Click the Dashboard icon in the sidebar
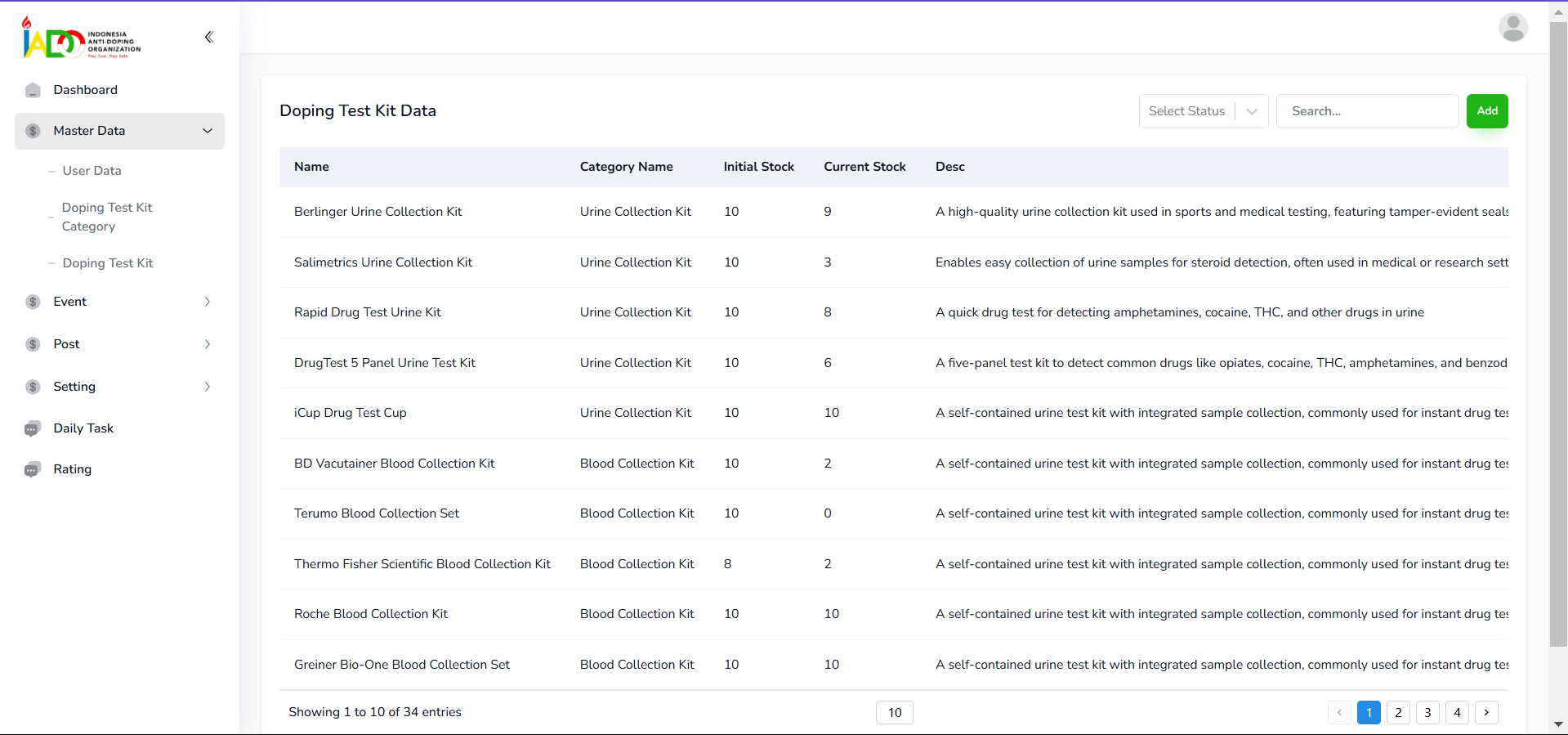Viewport: 1568px width, 735px height. (33, 90)
